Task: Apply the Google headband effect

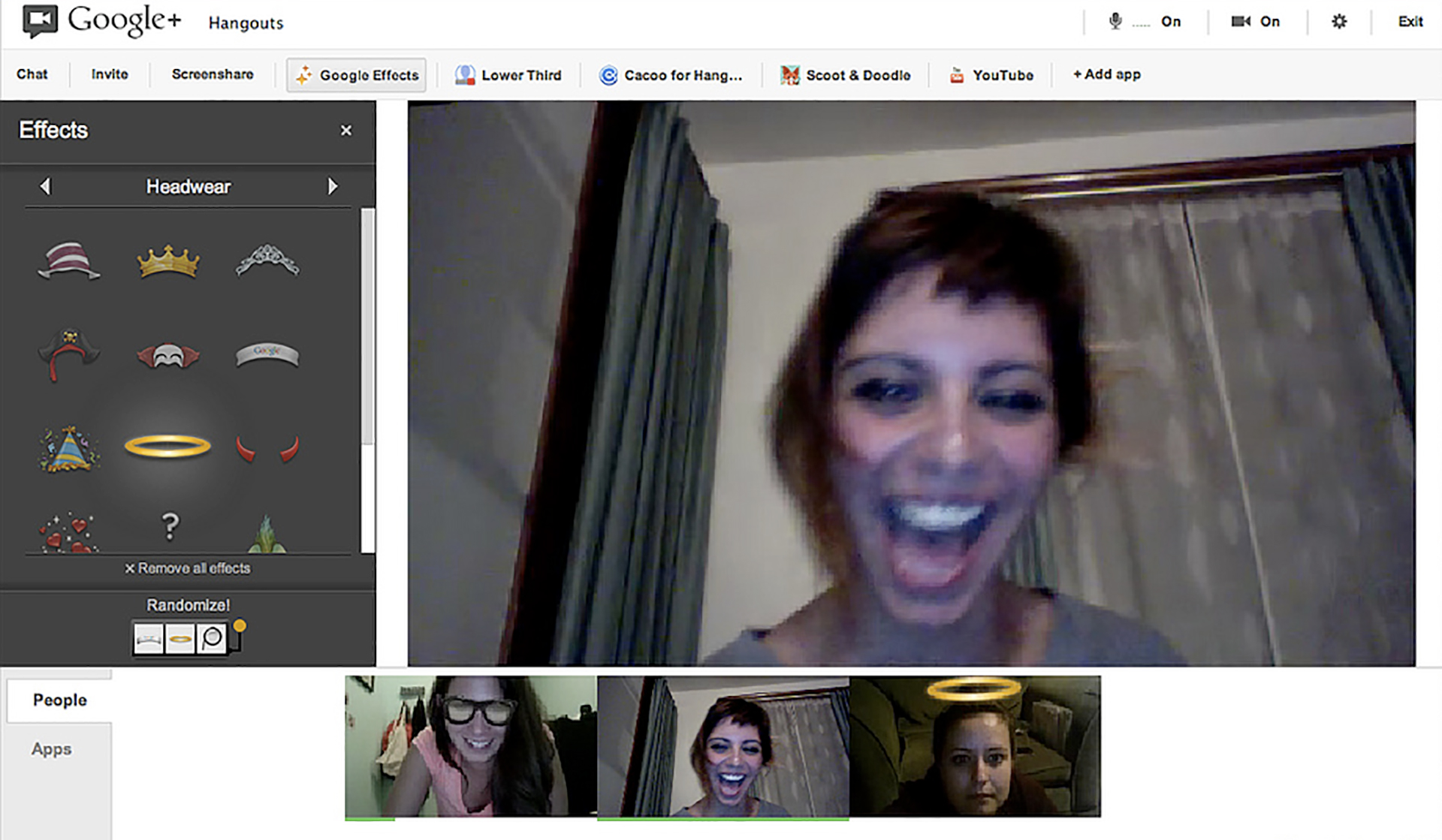Action: coord(267,354)
